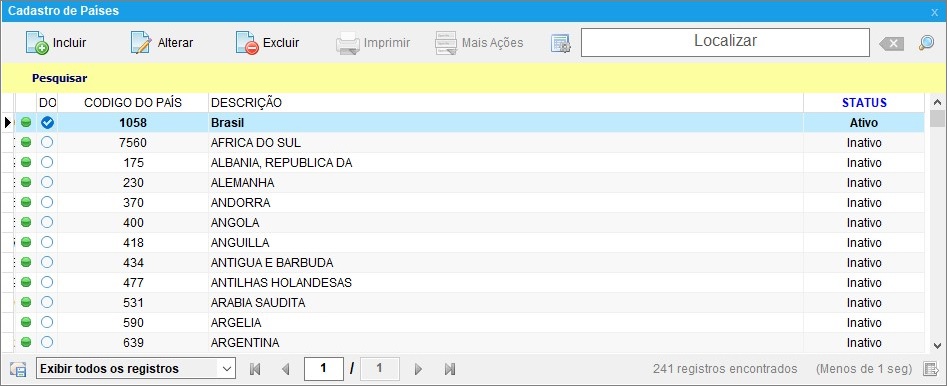Select radio for ALBANIA row
The width and height of the screenshot is (947, 386).
click(47, 162)
